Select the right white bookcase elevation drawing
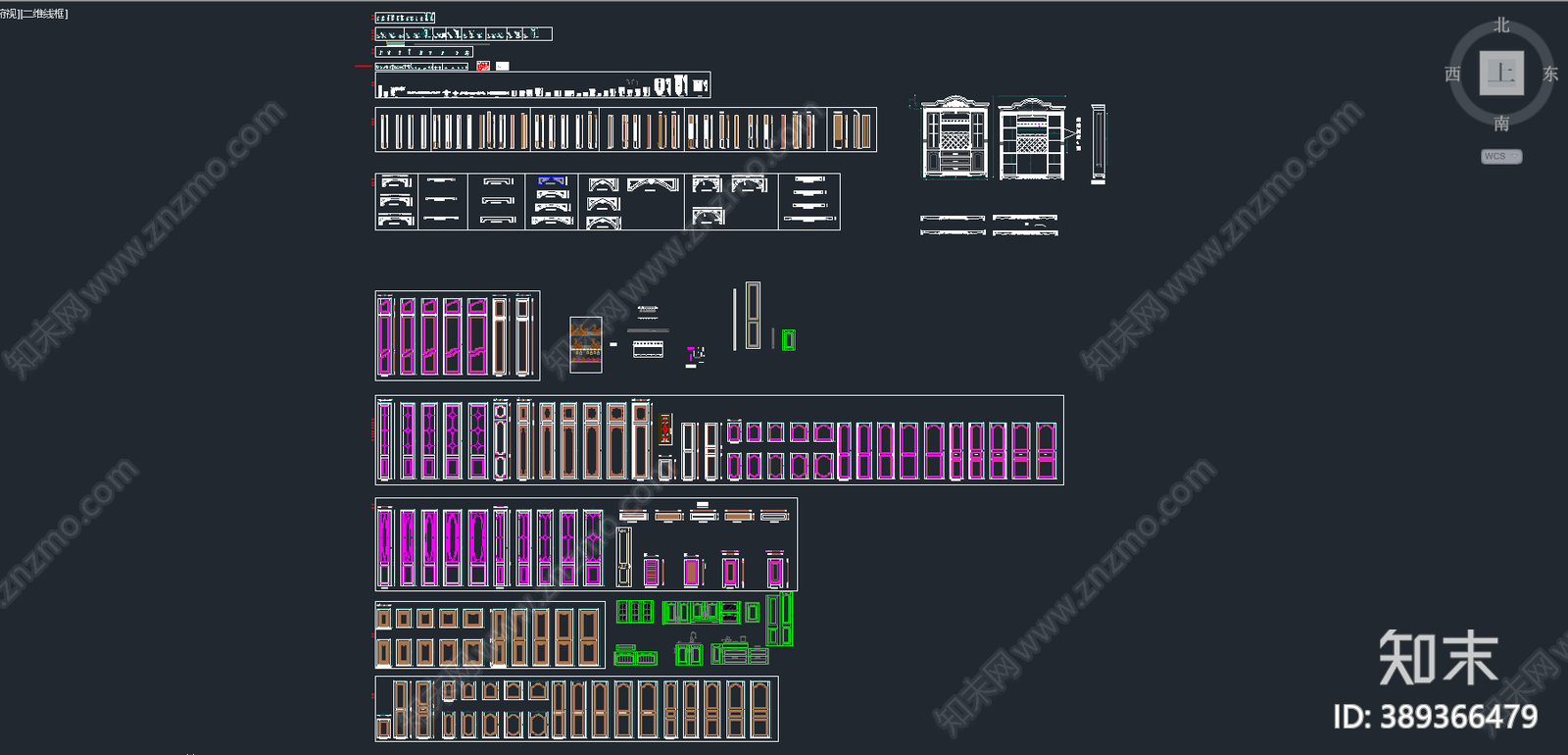Viewport: 1568px width, 755px height. (x=1031, y=138)
